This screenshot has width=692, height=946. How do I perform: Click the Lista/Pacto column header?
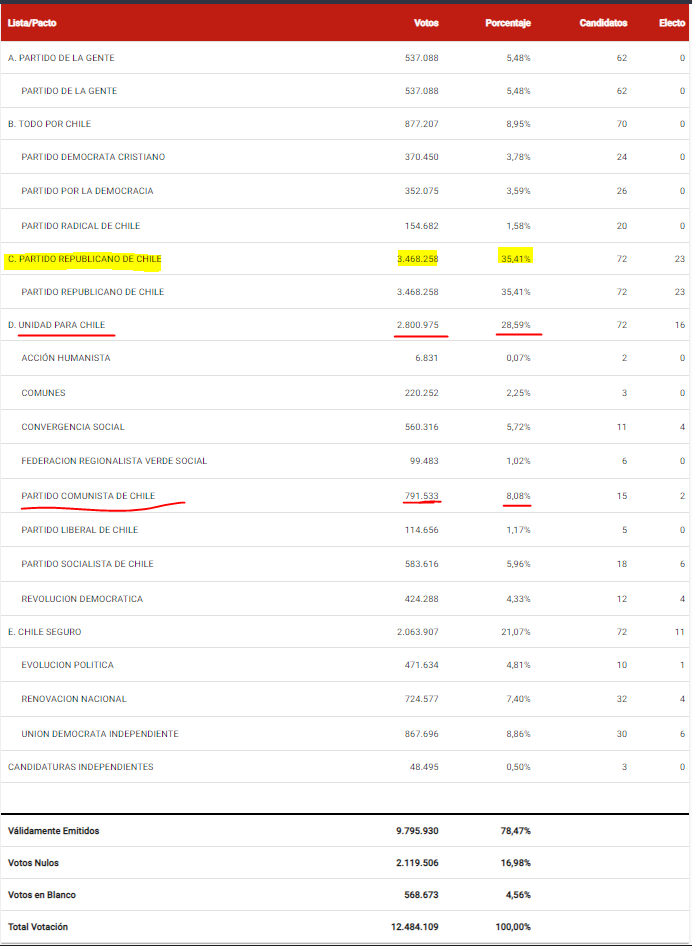tap(32, 24)
